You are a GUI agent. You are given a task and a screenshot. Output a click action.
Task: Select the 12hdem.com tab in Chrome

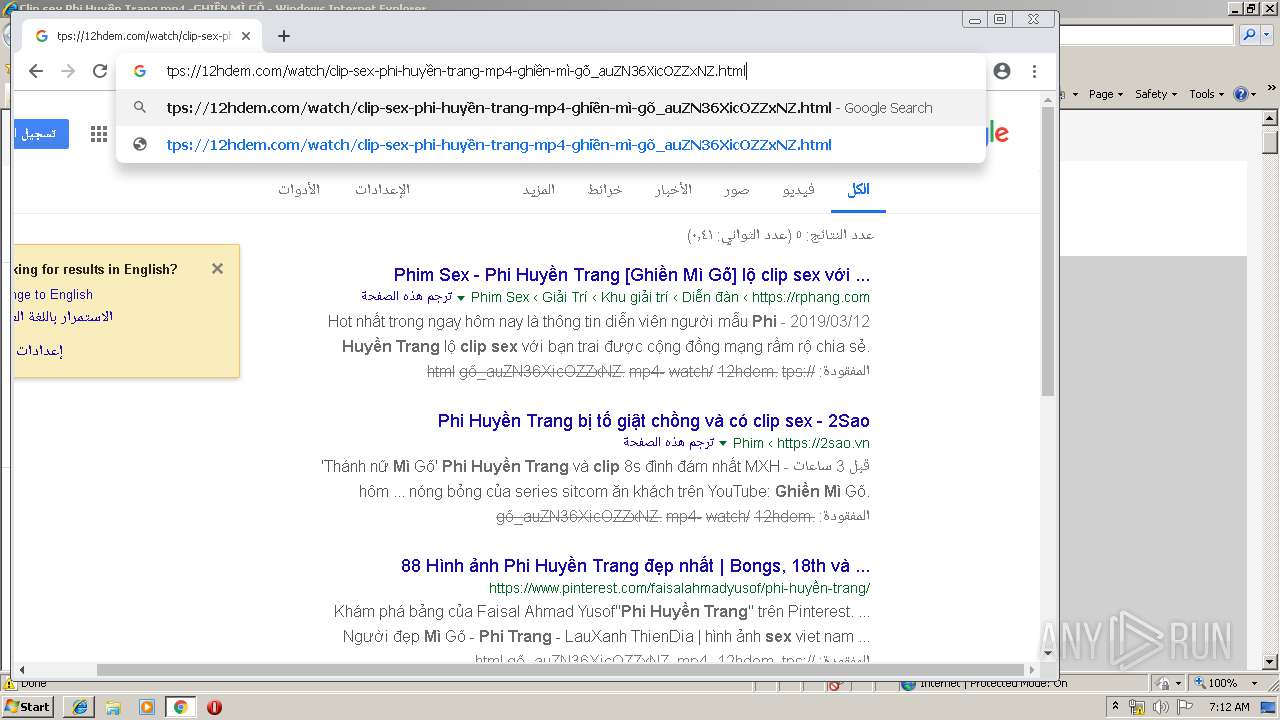point(142,36)
